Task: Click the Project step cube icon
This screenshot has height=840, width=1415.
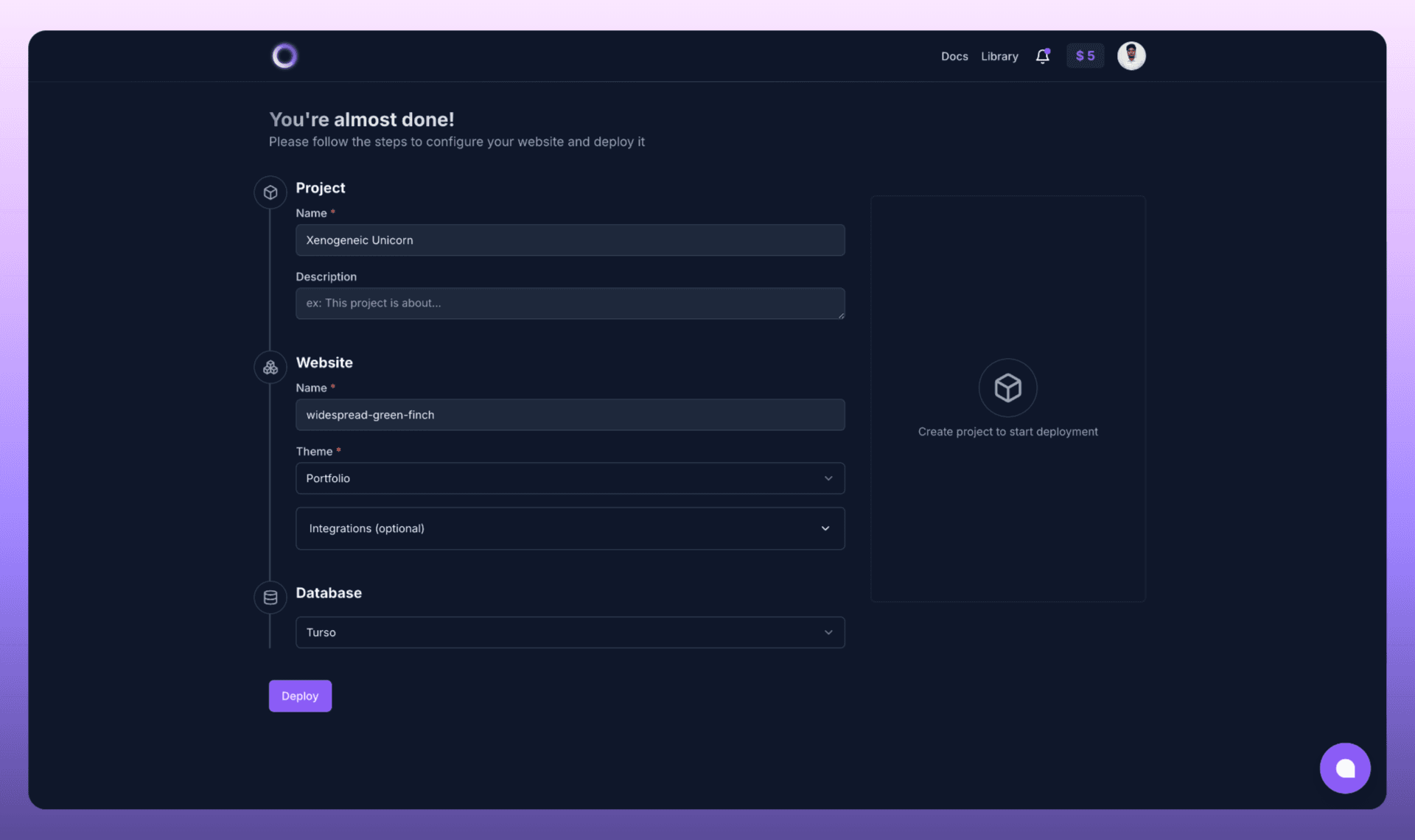Action: 270,192
